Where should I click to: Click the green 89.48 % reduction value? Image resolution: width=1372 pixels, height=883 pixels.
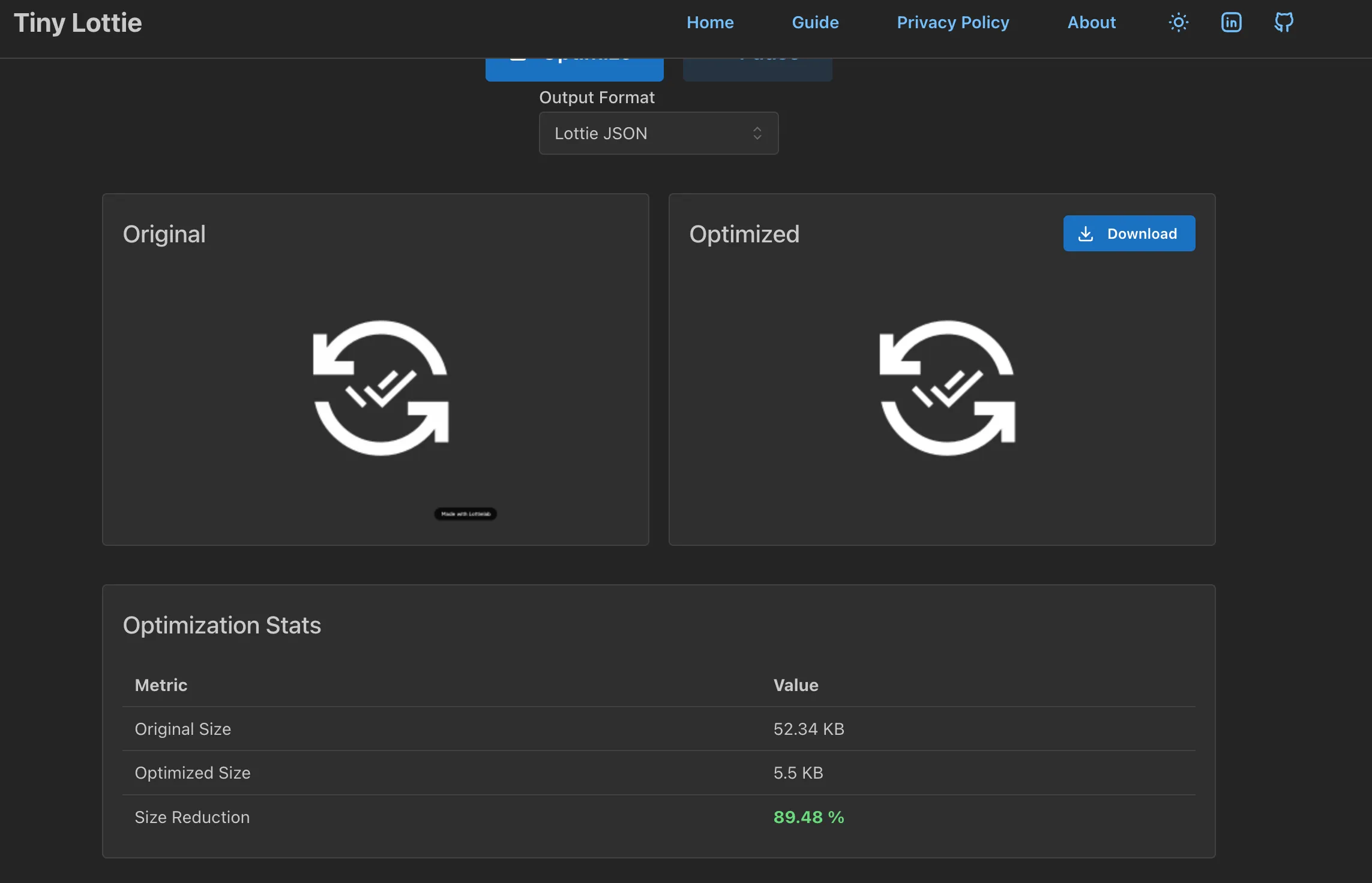point(808,817)
